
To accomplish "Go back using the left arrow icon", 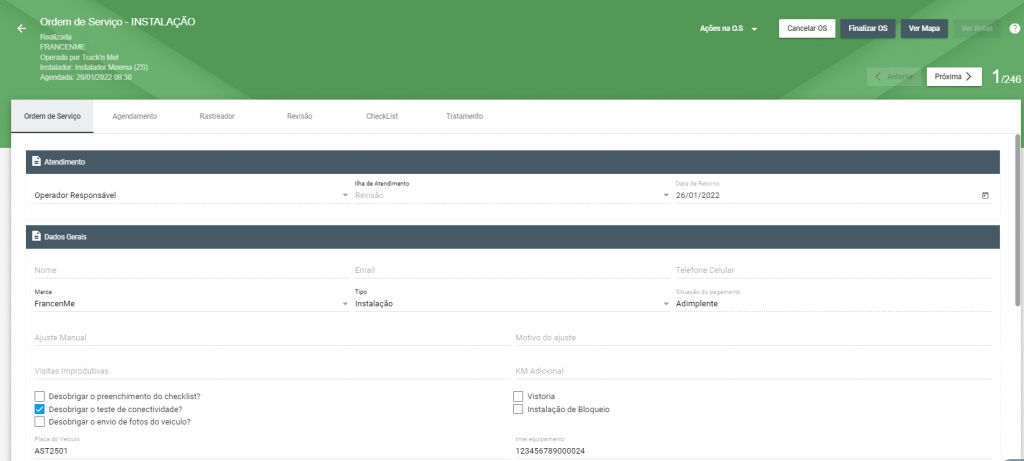I will click(22, 29).
